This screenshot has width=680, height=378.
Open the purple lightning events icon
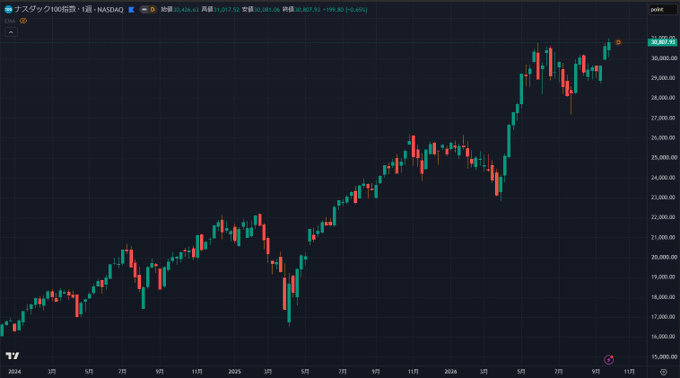tap(609, 359)
